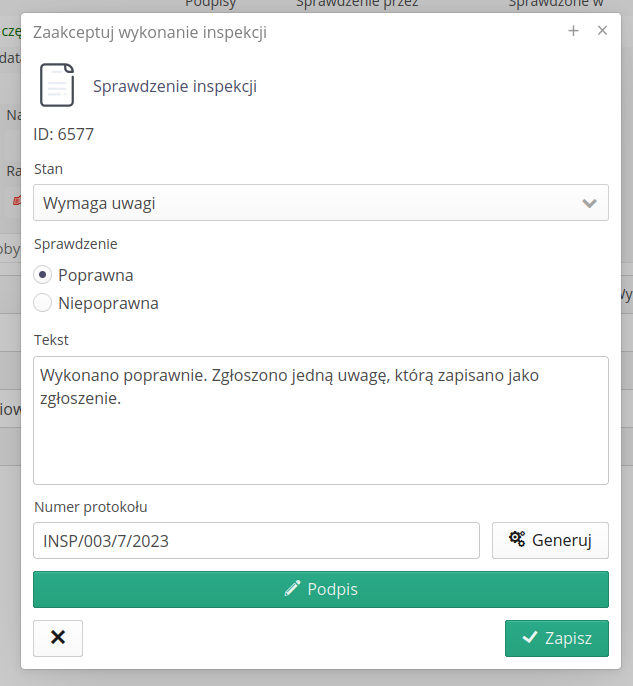
Task: Close the dialog using the header X icon
Action: pyautogui.click(x=602, y=31)
